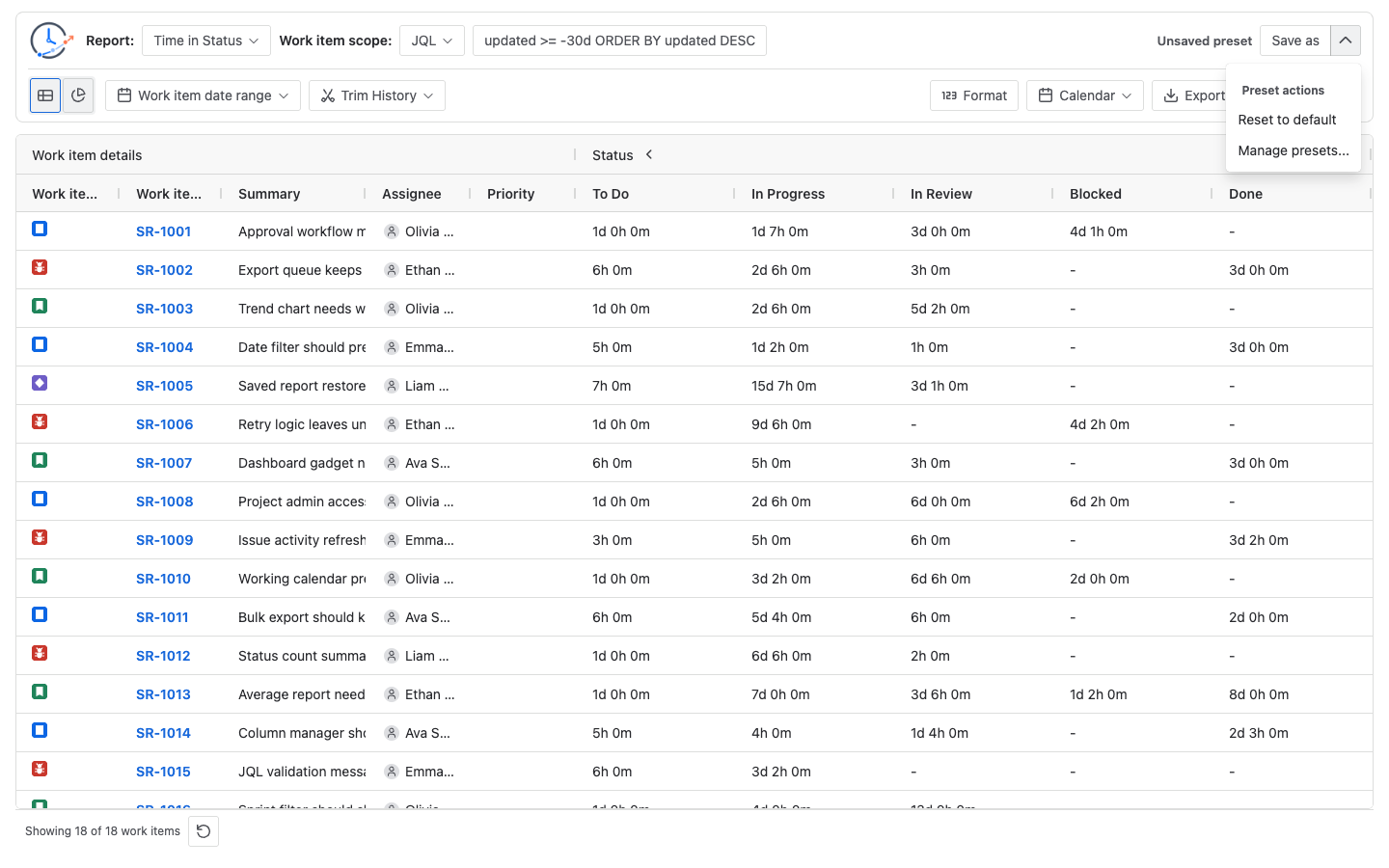Open the JQL scope dropdown
This screenshot has height=868, width=1389.
tap(432, 41)
